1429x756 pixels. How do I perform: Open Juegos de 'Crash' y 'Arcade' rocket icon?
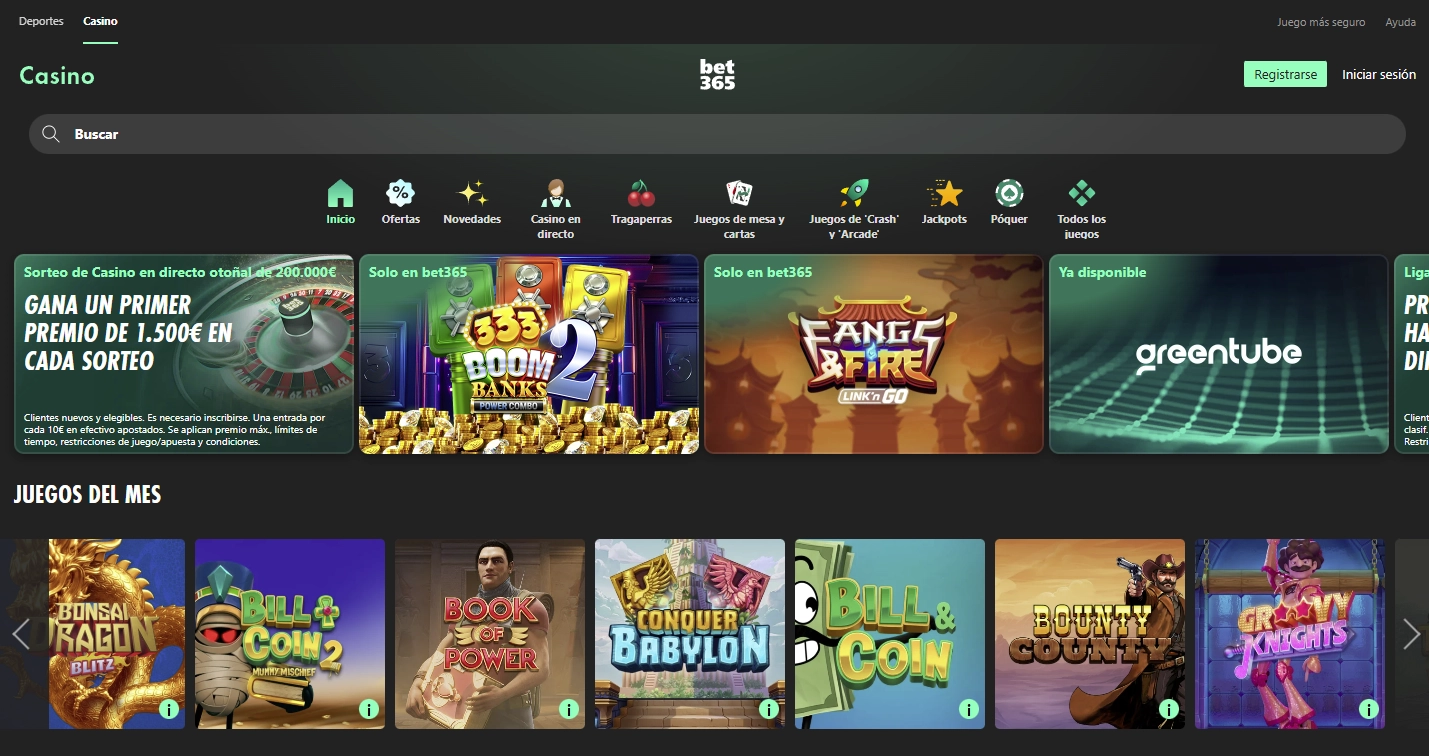click(854, 192)
